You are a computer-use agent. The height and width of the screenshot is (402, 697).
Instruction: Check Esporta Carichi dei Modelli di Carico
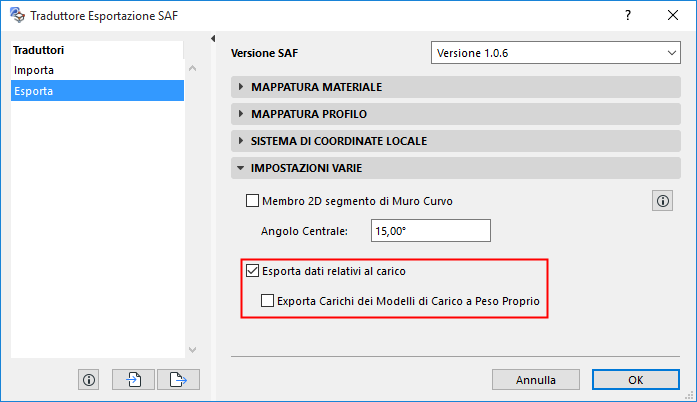(x=267, y=299)
